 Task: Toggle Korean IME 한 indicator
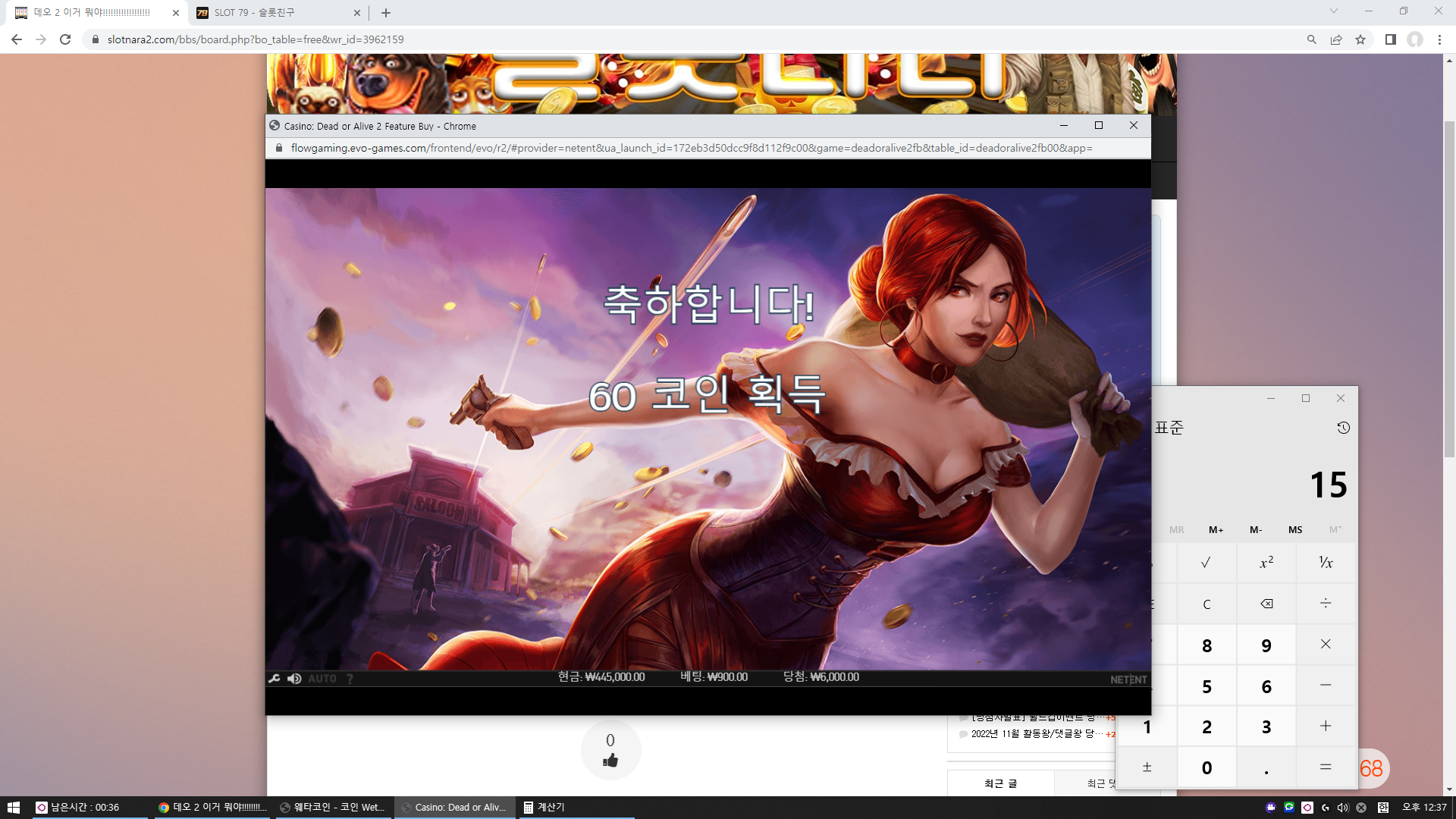(x=1383, y=808)
